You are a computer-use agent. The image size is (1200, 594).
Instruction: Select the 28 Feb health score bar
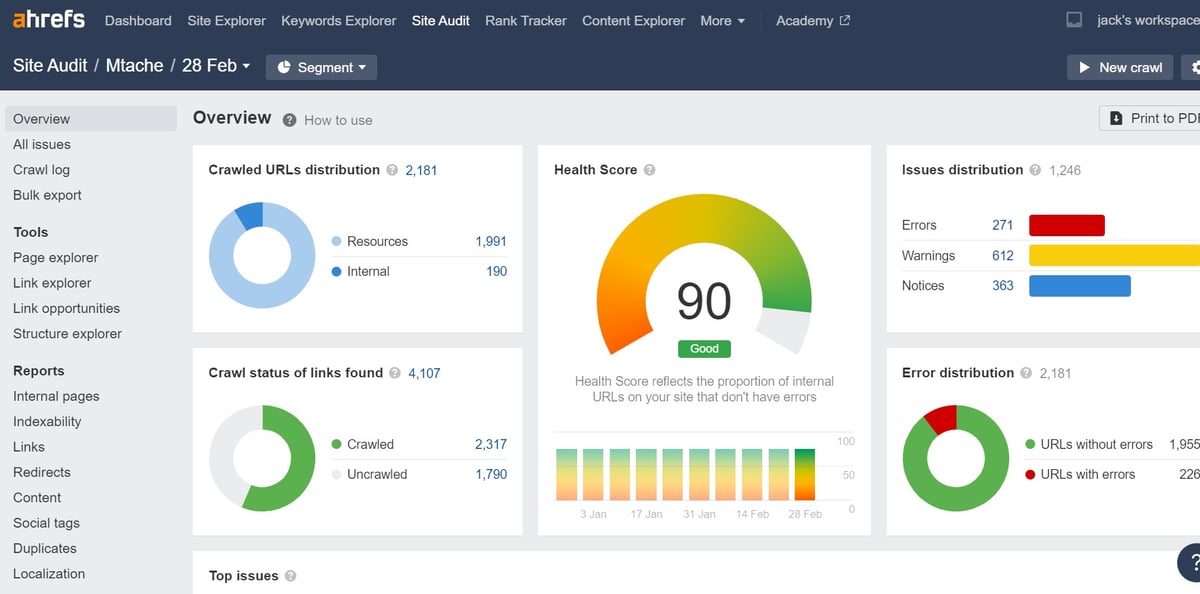coord(805,473)
